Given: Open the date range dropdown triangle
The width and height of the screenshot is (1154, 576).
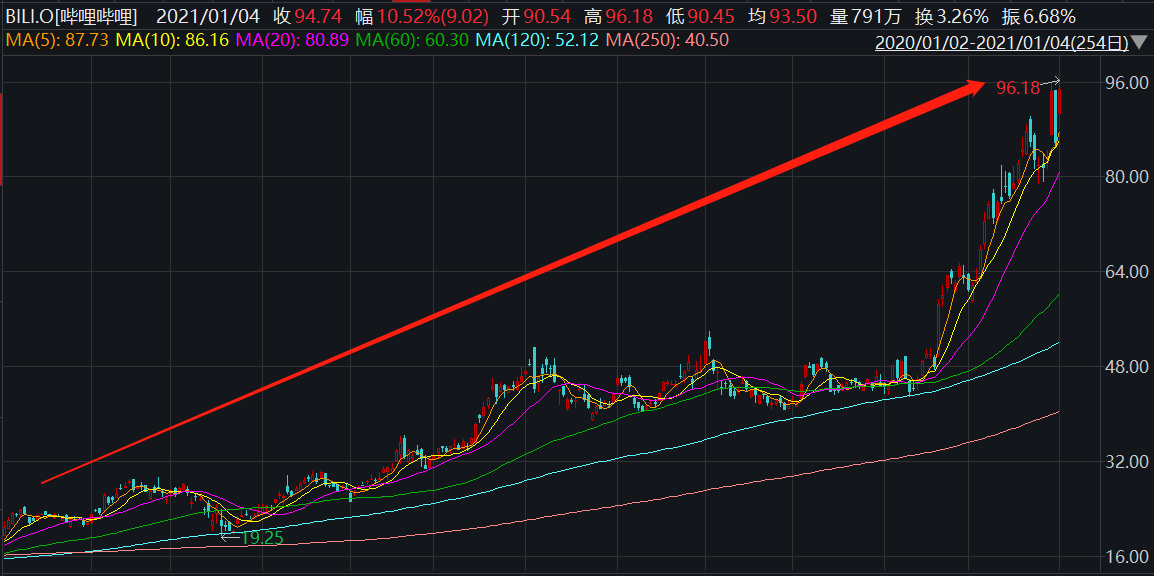Looking at the screenshot, I should (1139, 42).
